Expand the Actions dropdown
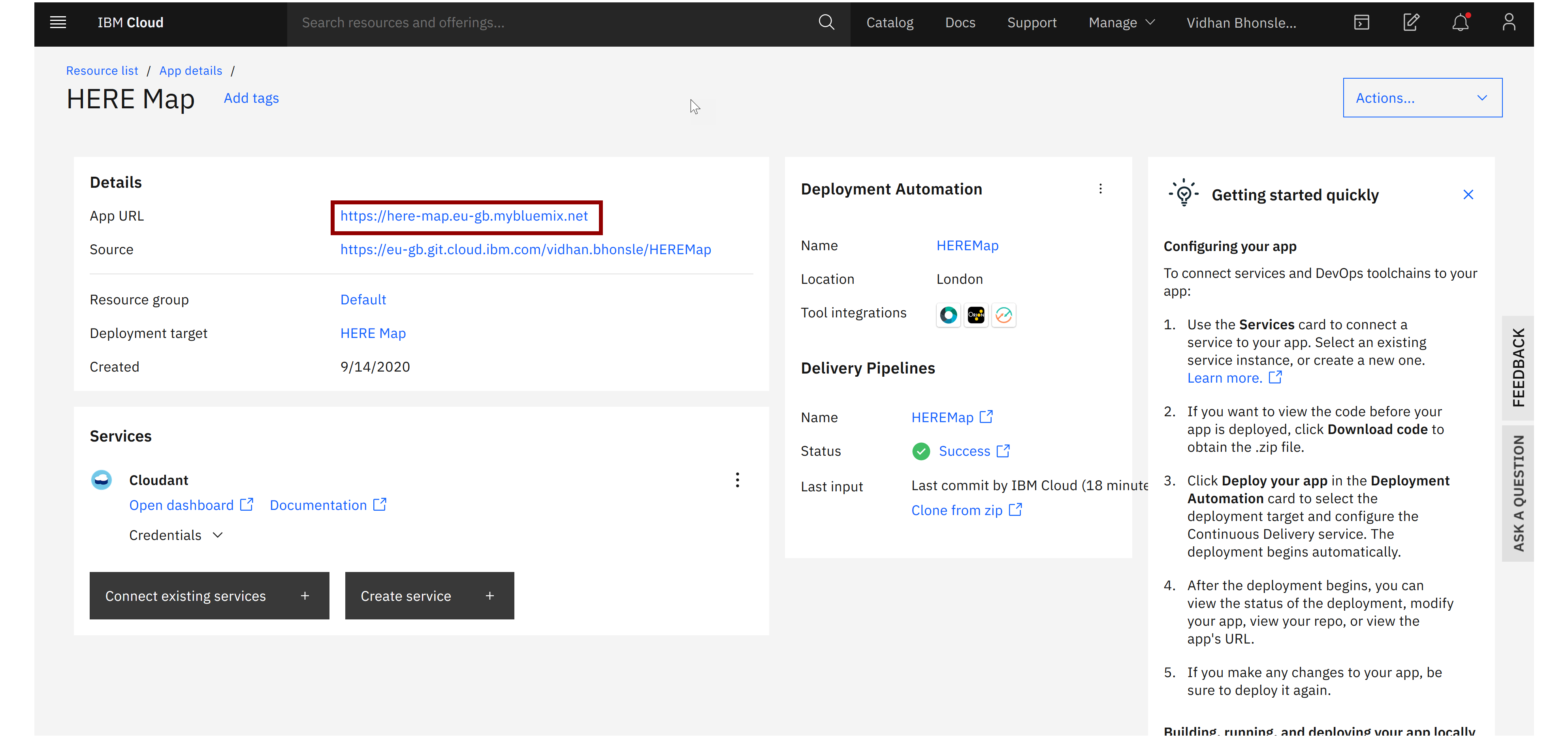1568x738 pixels. point(1423,97)
